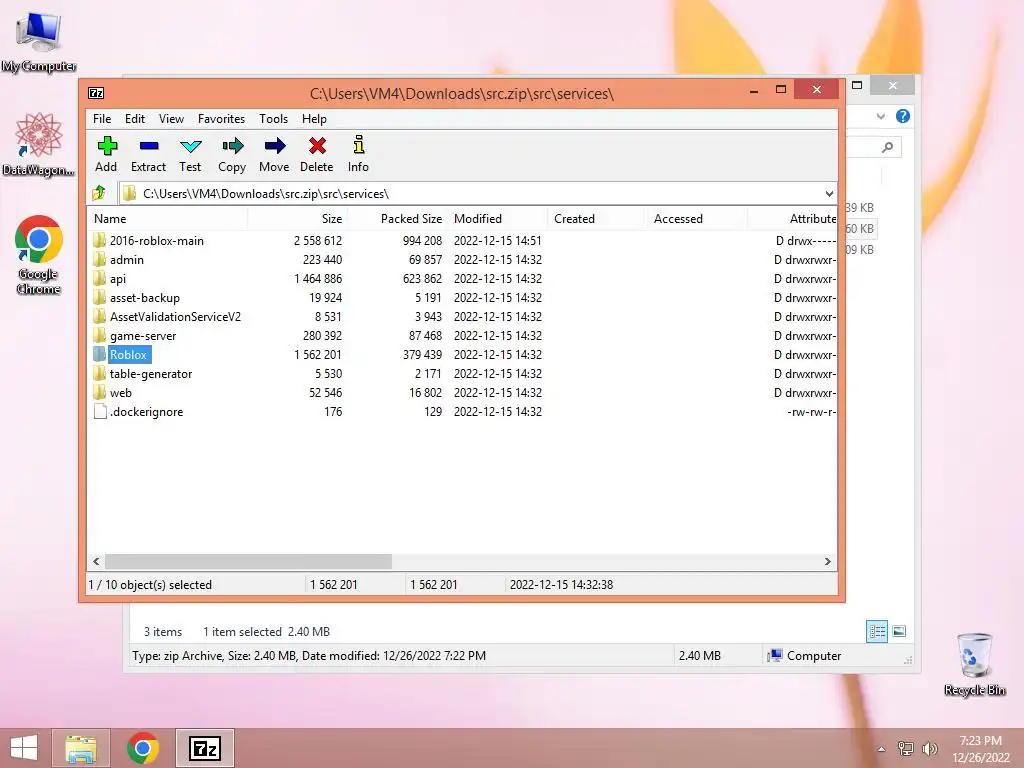The height and width of the screenshot is (768, 1024).
Task: Switch Explorer to large icons view
Action: pos(899,631)
